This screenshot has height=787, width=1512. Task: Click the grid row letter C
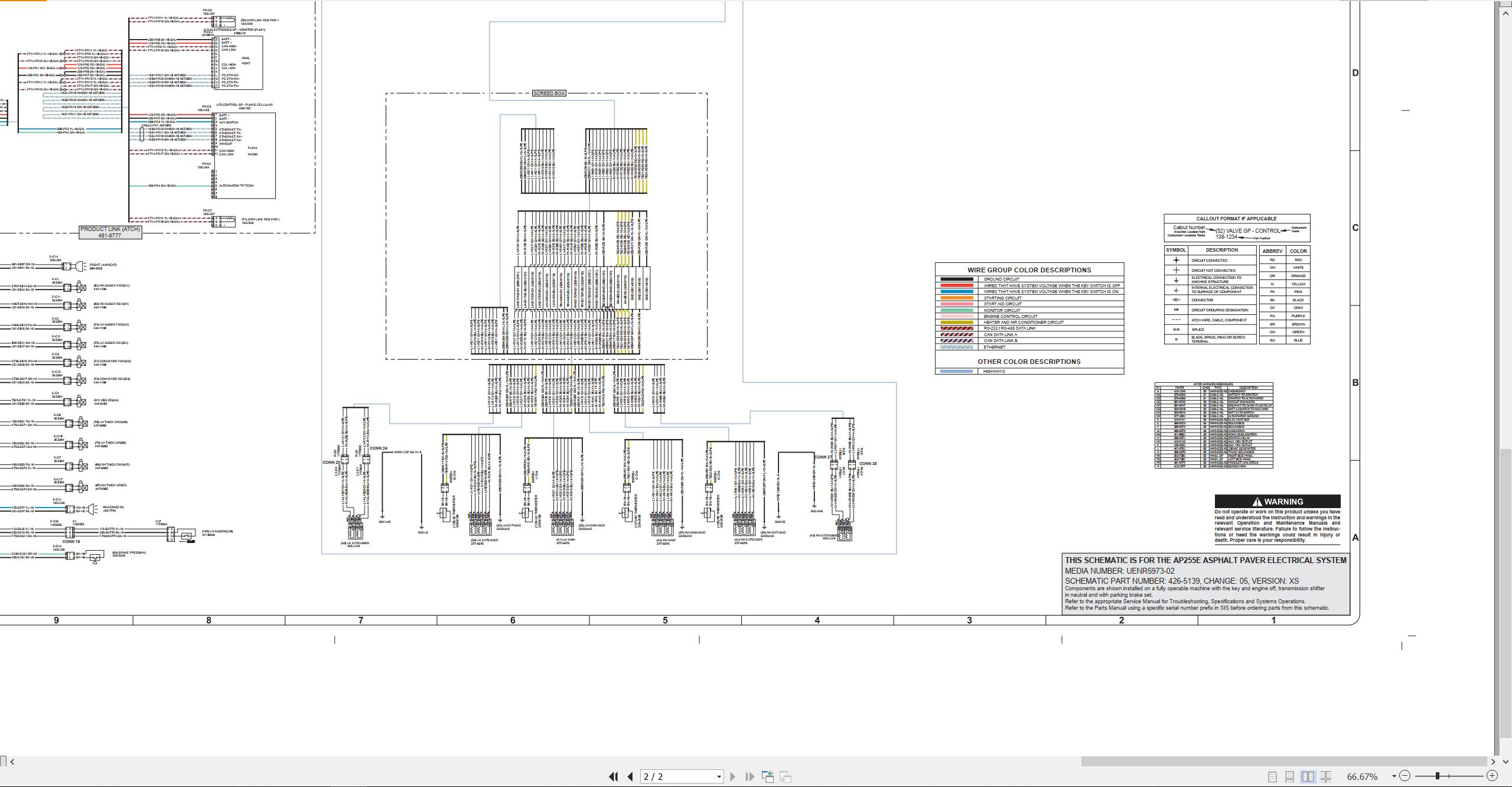pos(1355,228)
